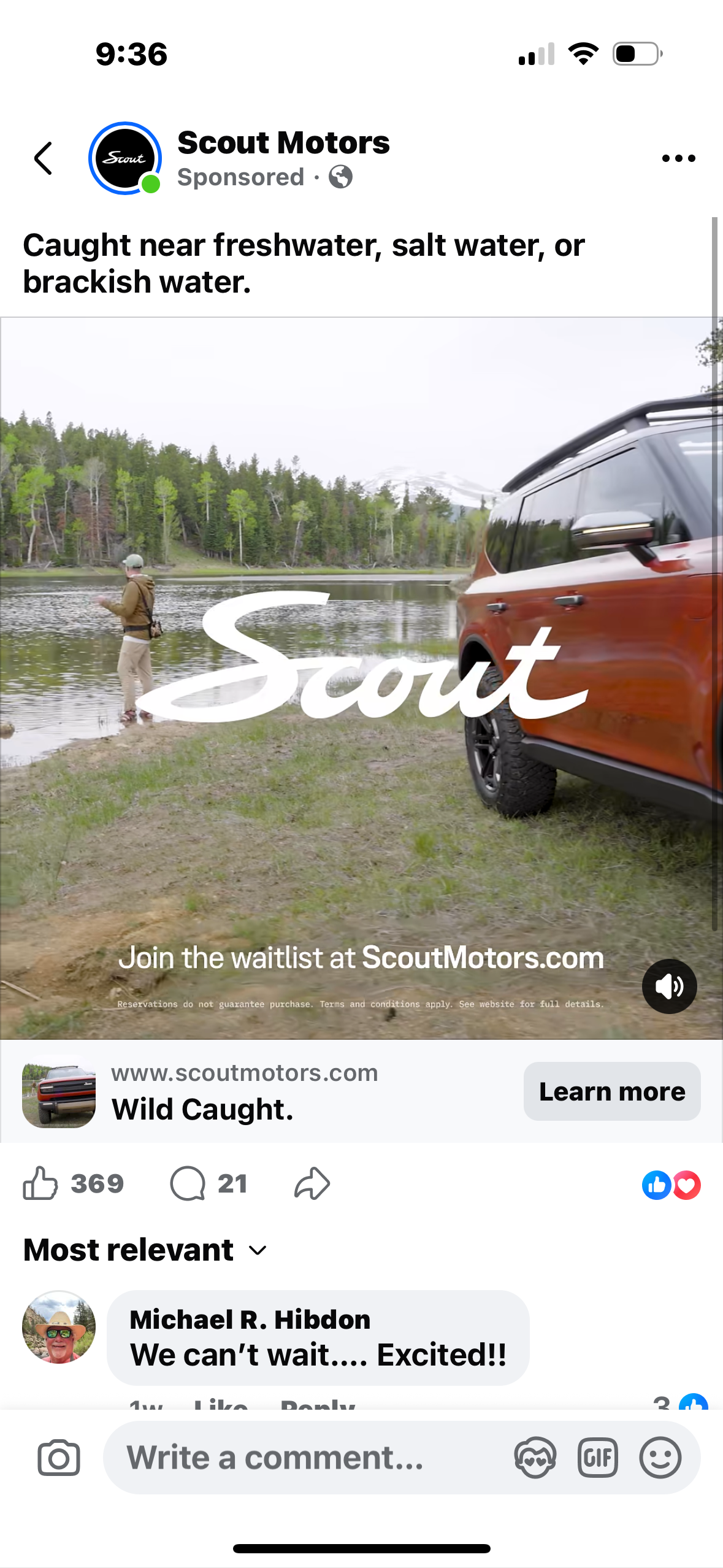The height and width of the screenshot is (1568, 723).
Task: Go back using the left chevron arrow
Action: [x=43, y=158]
